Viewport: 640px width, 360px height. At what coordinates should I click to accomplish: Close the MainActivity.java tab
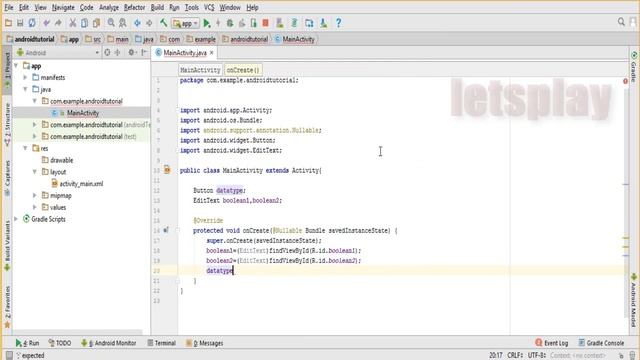[211, 53]
